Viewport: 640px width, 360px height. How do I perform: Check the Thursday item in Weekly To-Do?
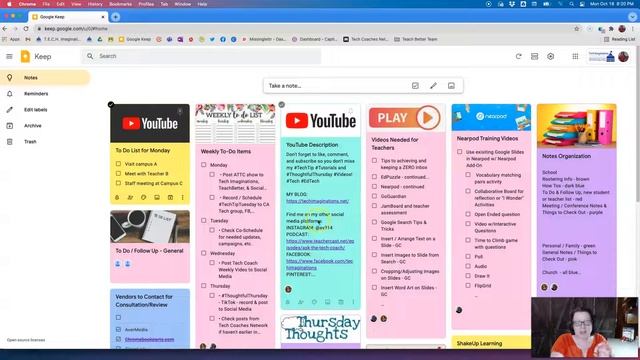tap(204, 286)
